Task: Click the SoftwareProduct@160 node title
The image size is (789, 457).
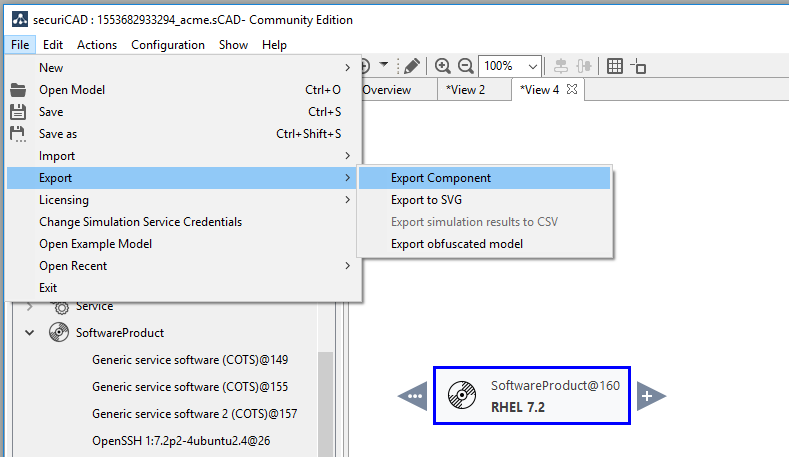Action: click(555, 386)
